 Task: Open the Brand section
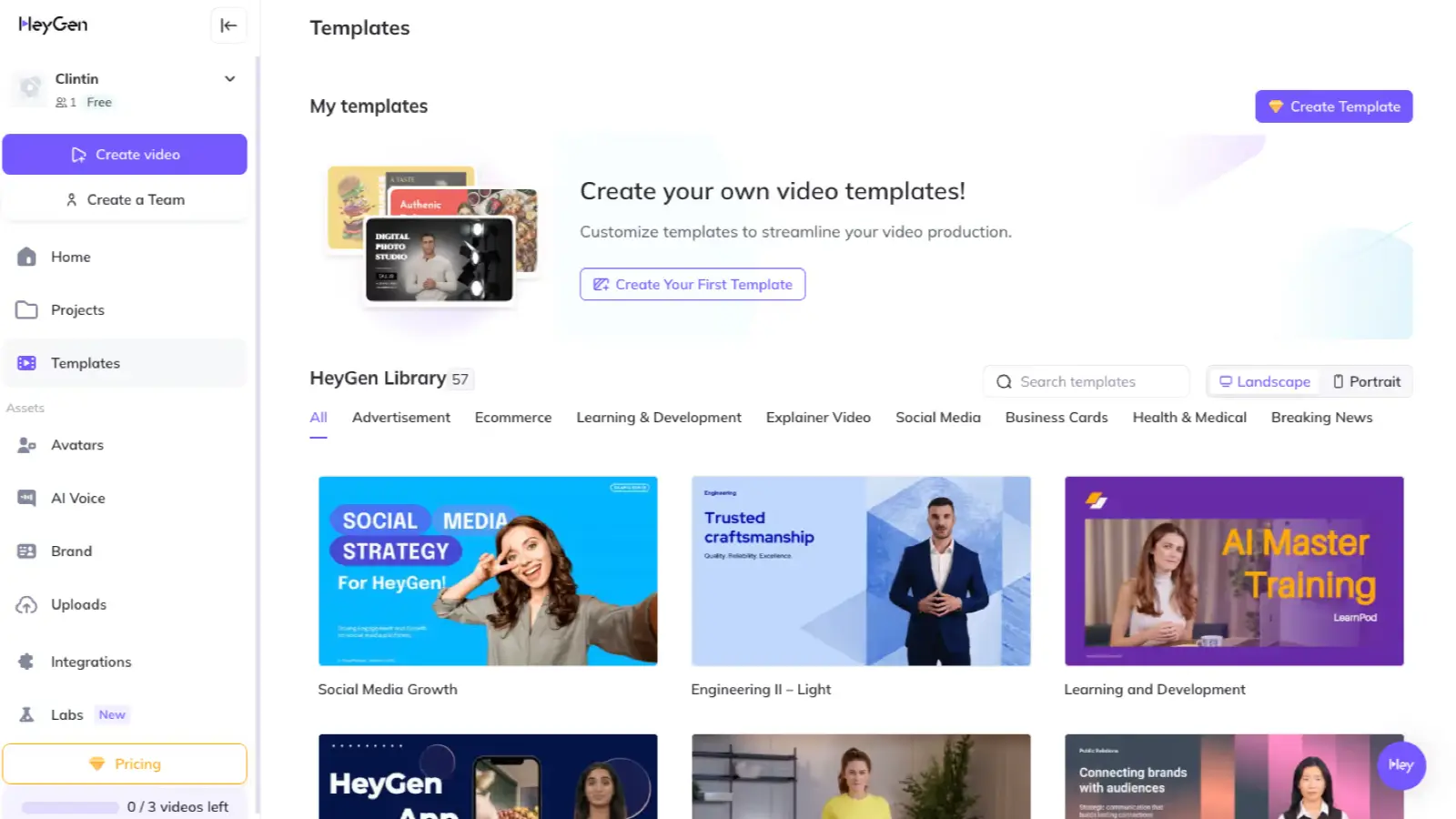[125, 551]
